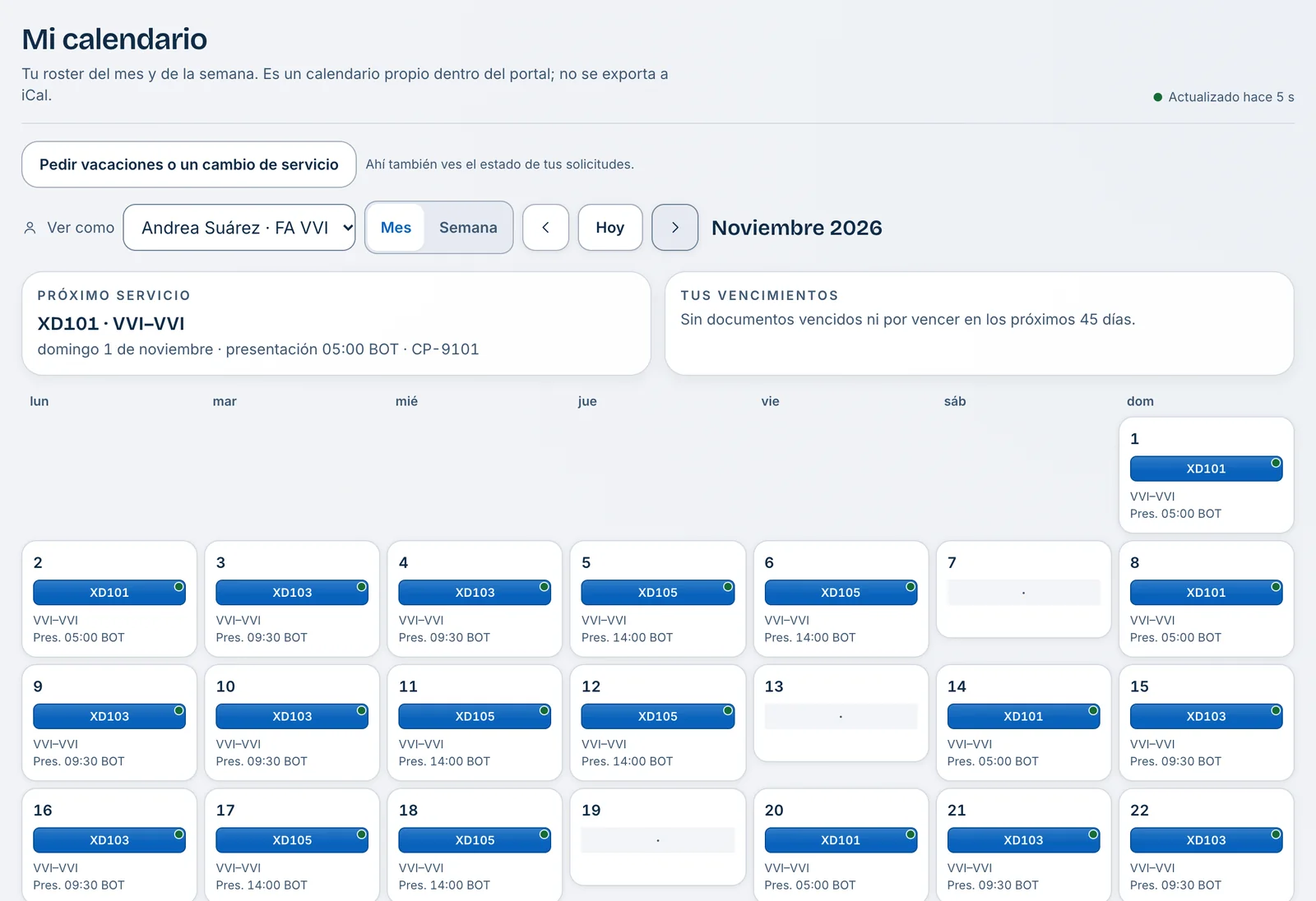Open the XD103 duty on day 3
Viewport: 1316px width, 901px height.
pyautogui.click(x=292, y=593)
